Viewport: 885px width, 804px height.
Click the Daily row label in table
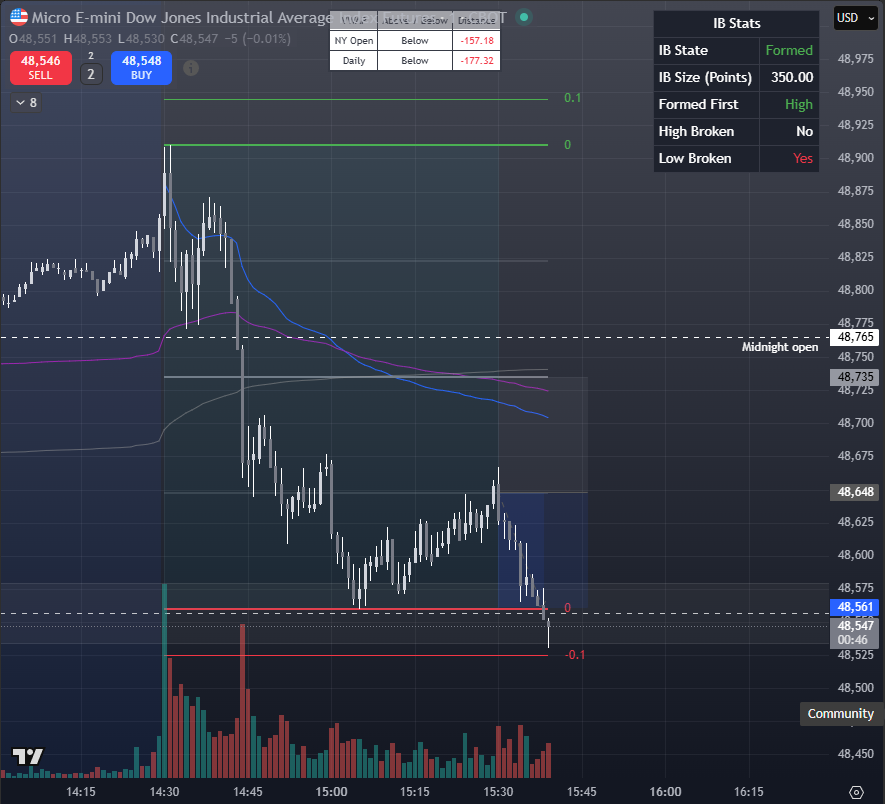coord(353,60)
